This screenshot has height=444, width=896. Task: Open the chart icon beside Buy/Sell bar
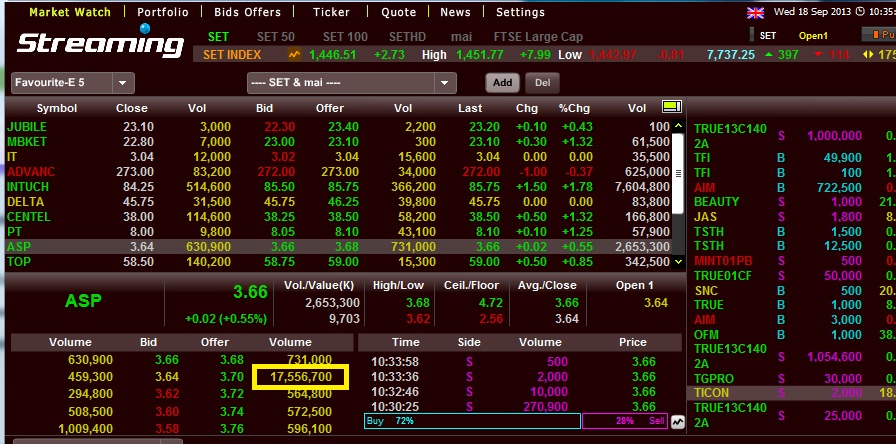(x=677, y=422)
